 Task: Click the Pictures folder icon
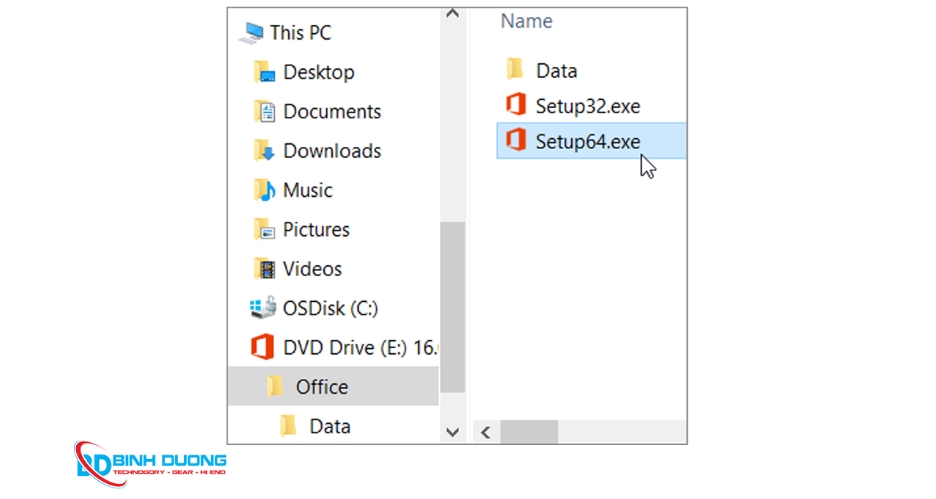pos(264,230)
